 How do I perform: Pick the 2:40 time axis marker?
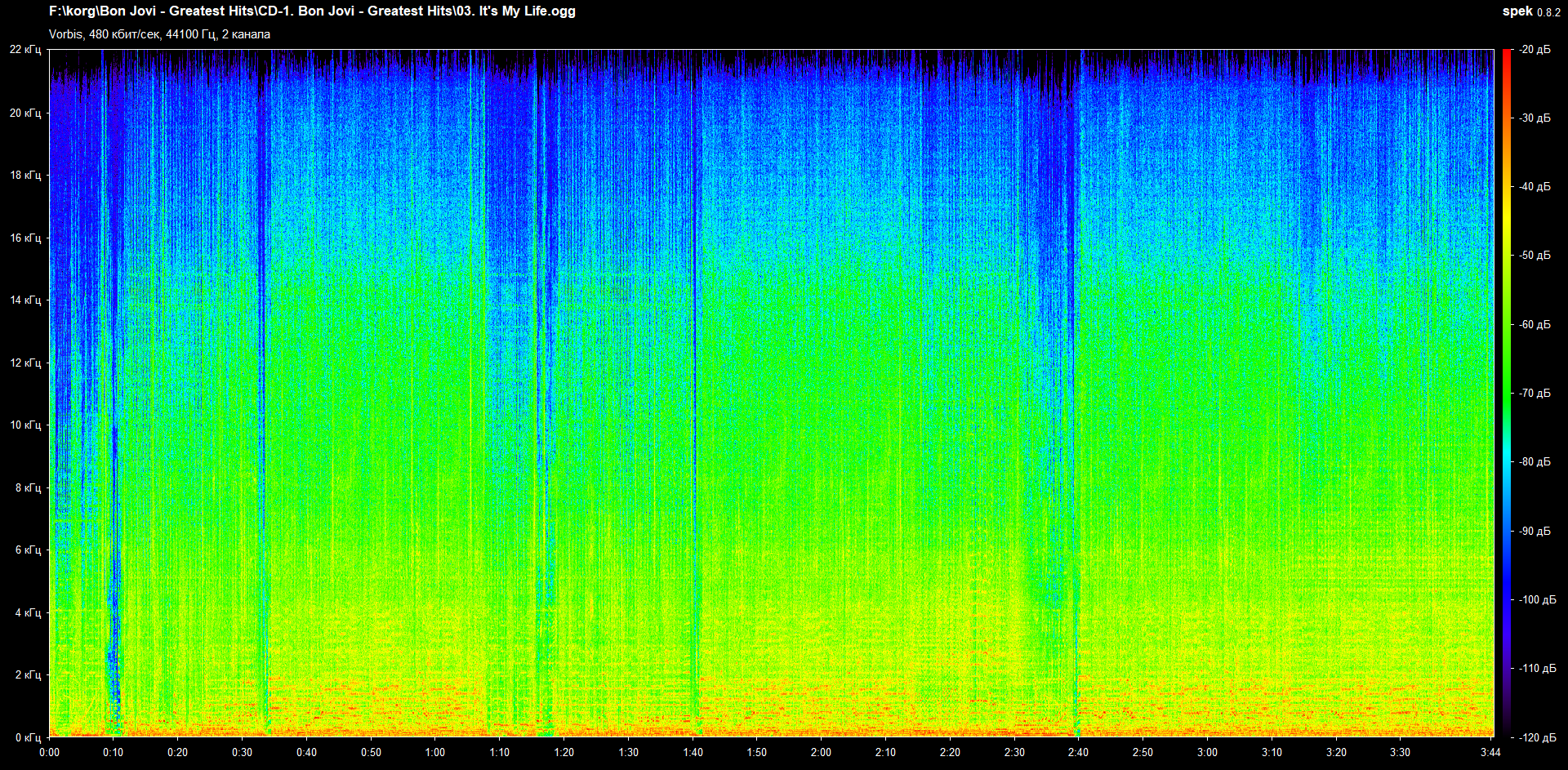(1078, 752)
